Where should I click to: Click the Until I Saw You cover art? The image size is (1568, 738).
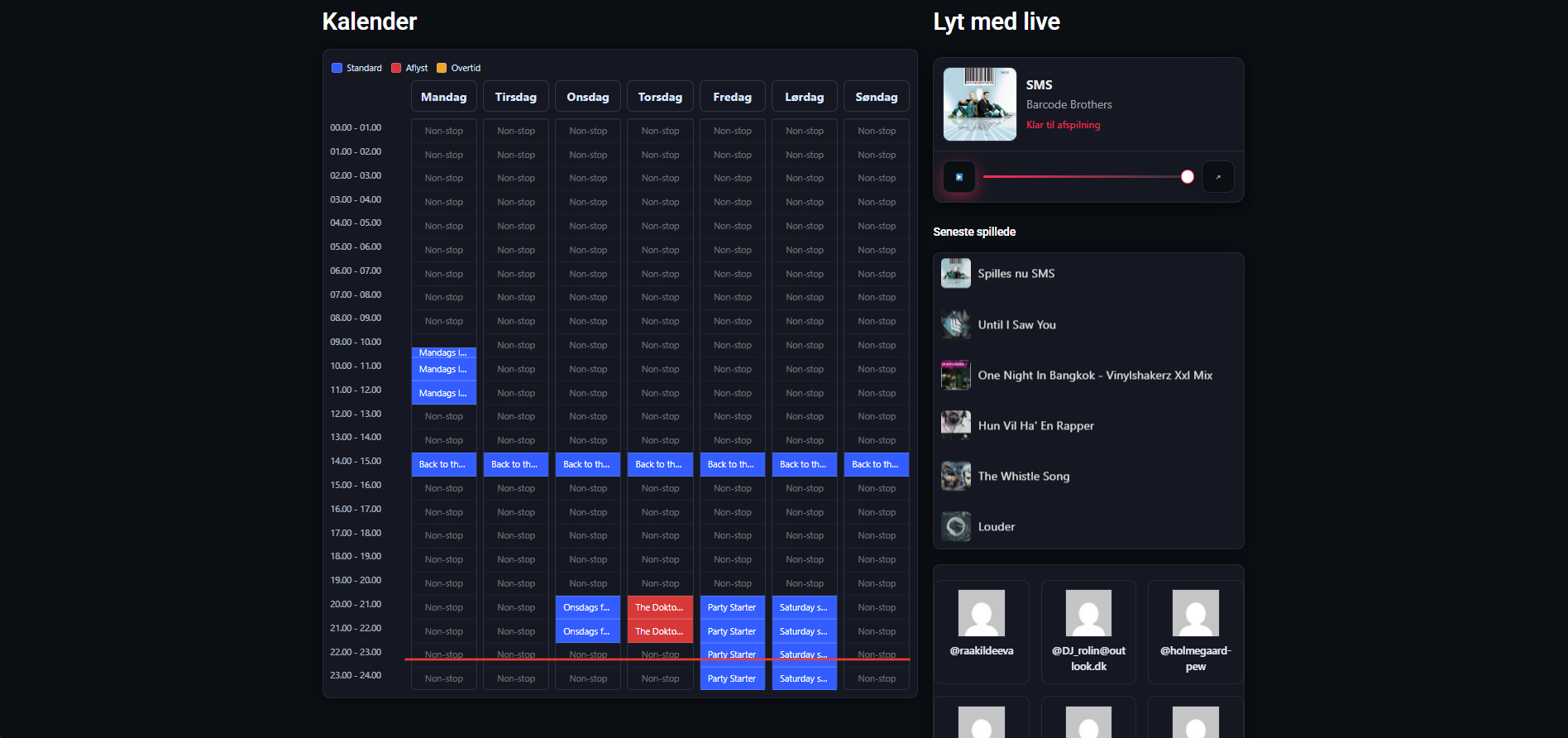(x=956, y=324)
